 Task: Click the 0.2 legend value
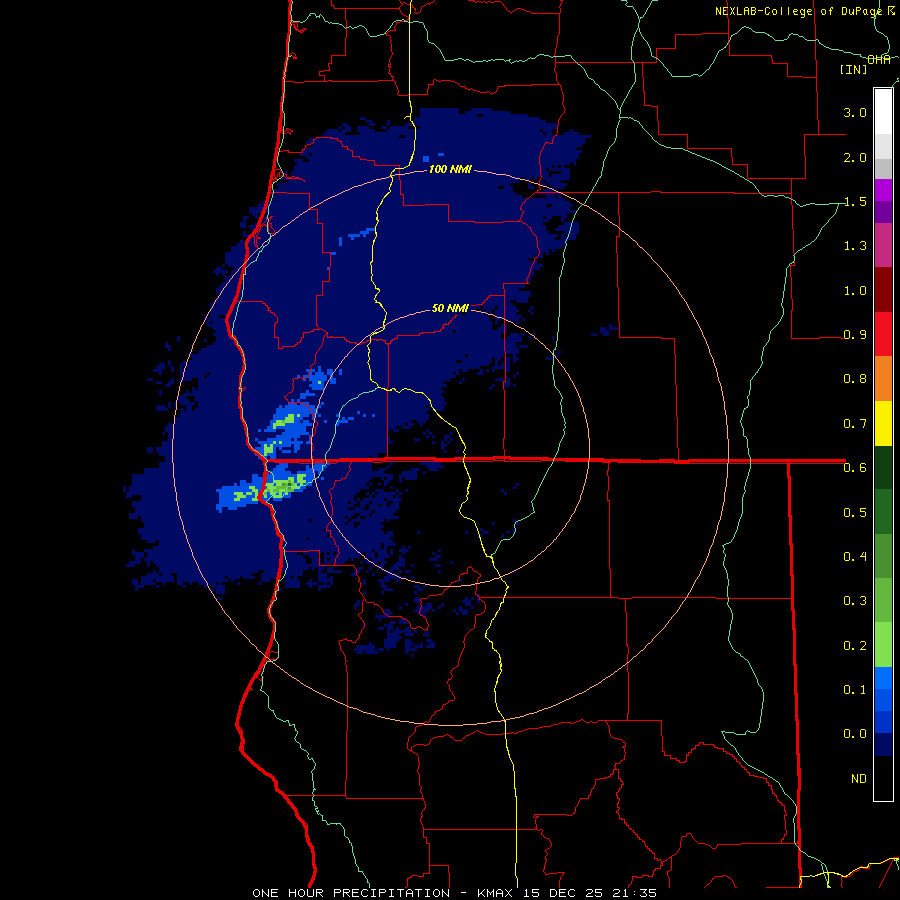(x=855, y=645)
